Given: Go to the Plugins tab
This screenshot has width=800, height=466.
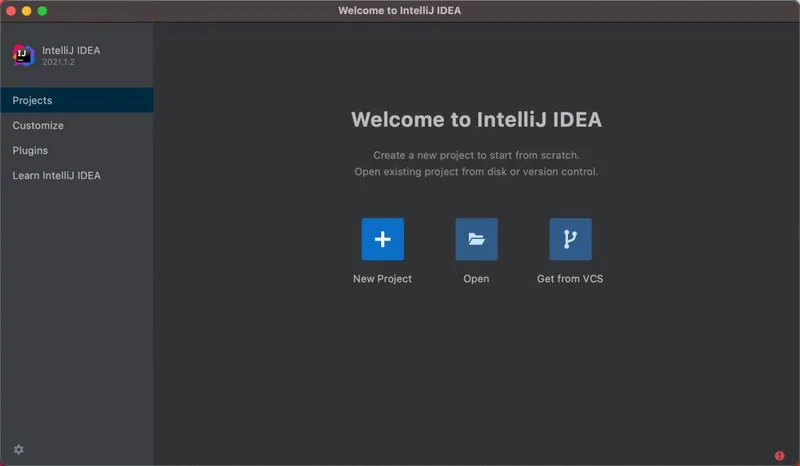Looking at the screenshot, I should pyautogui.click(x=30, y=150).
